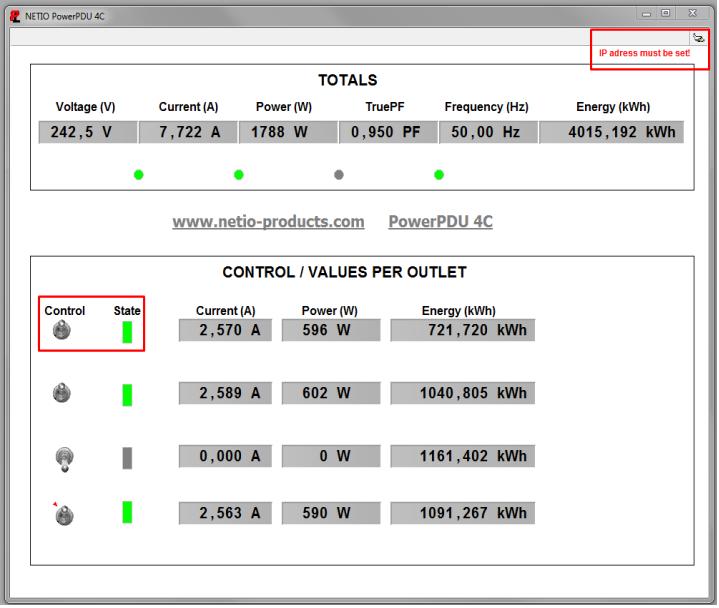Viewport: 719px width, 608px height.
Task: Click the total energy value 4015,192 kWh
Action: tap(612, 133)
